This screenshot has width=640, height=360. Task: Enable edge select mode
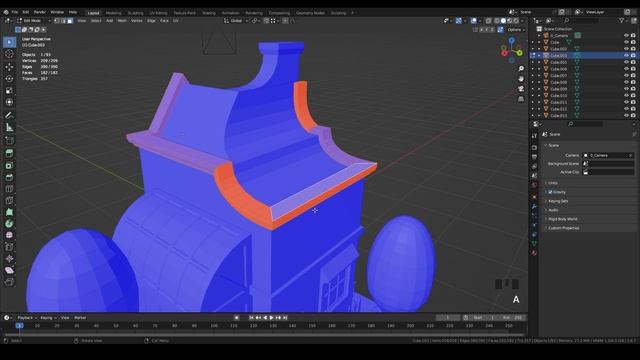click(x=64, y=21)
